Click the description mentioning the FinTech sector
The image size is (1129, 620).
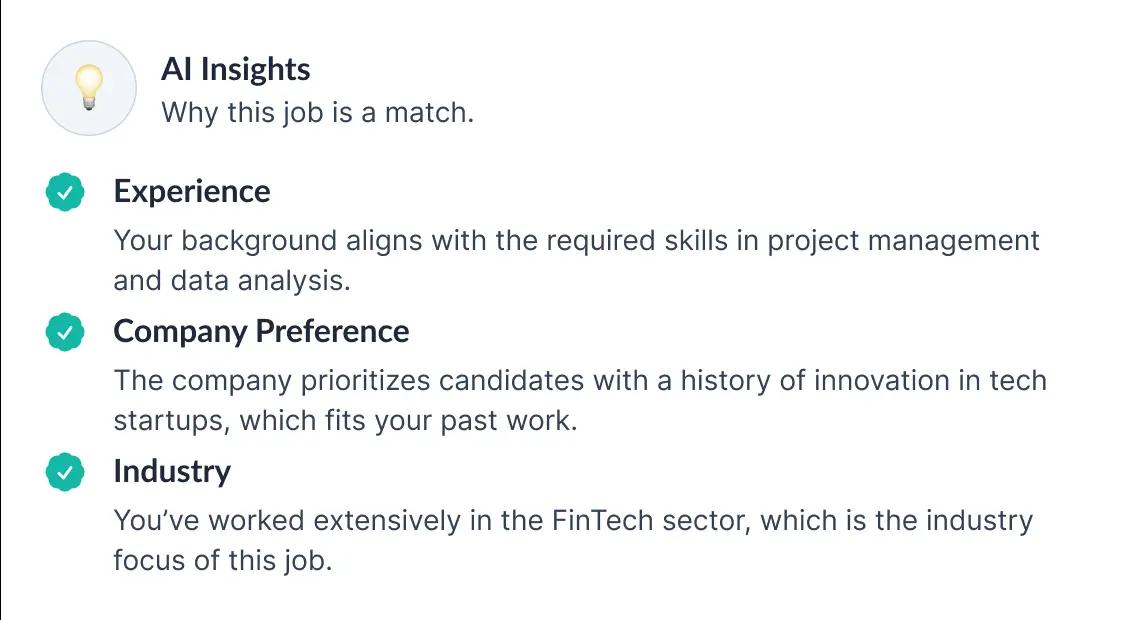pos(572,540)
